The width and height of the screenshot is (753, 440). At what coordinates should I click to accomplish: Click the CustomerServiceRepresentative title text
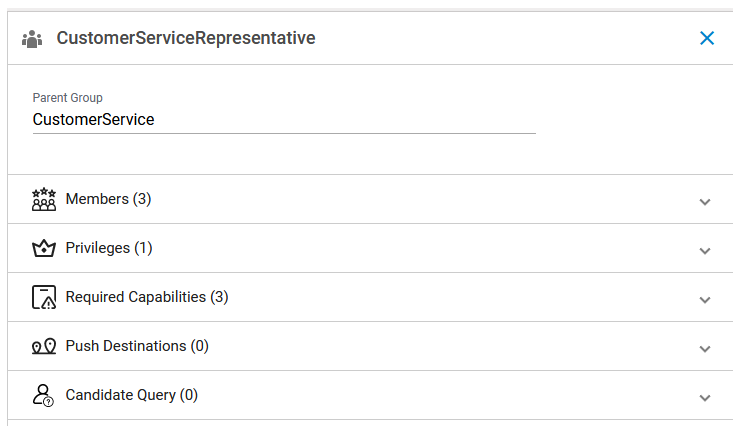[x=186, y=39]
